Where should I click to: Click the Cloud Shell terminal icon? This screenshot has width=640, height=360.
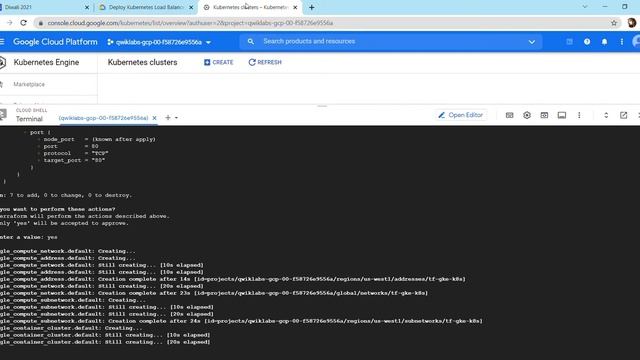[3, 115]
